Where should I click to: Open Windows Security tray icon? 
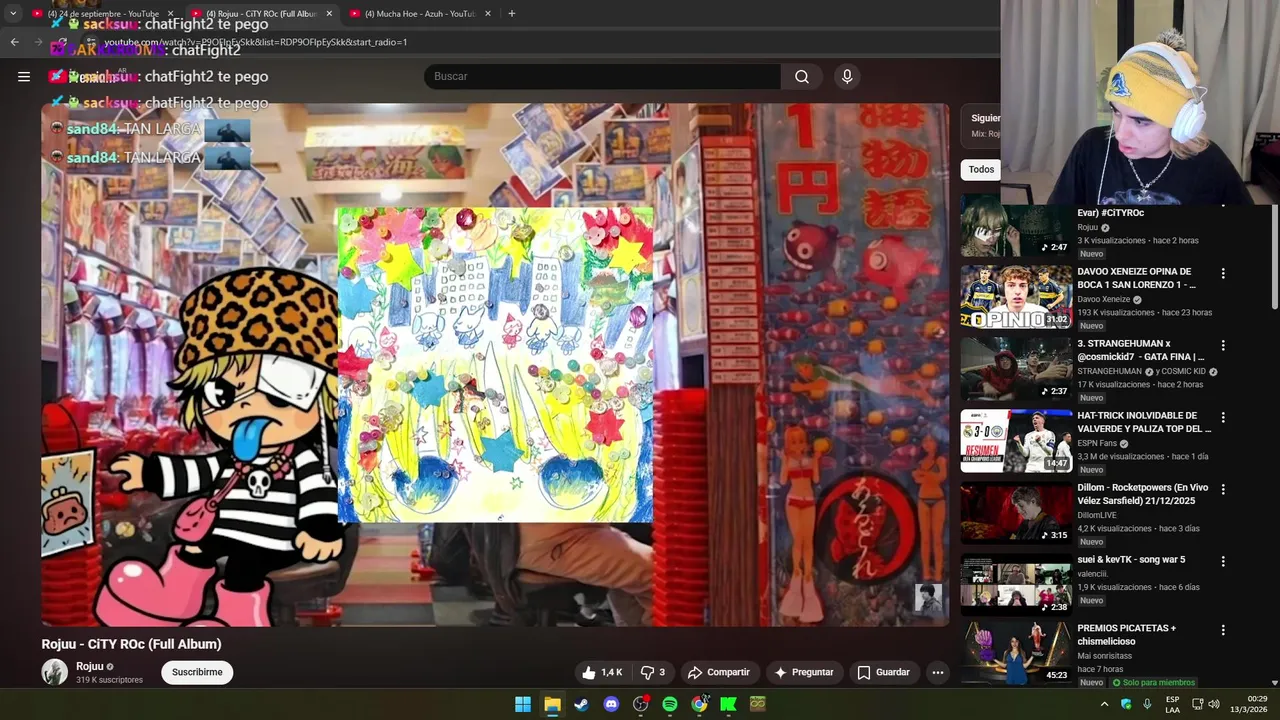coord(1126,704)
